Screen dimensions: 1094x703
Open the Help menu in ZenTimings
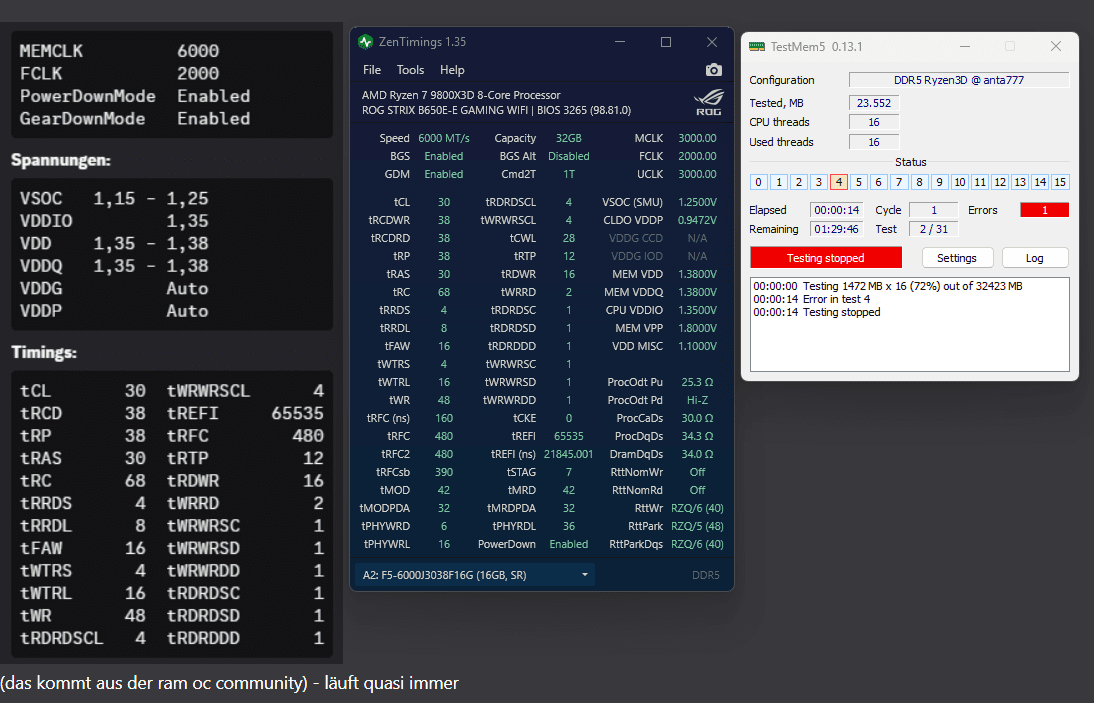point(452,70)
